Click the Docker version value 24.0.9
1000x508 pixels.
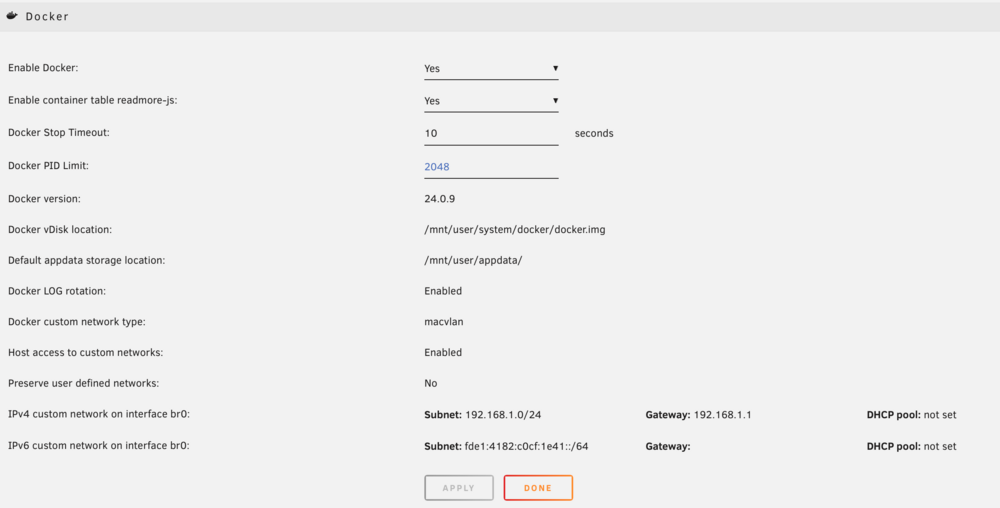439,199
